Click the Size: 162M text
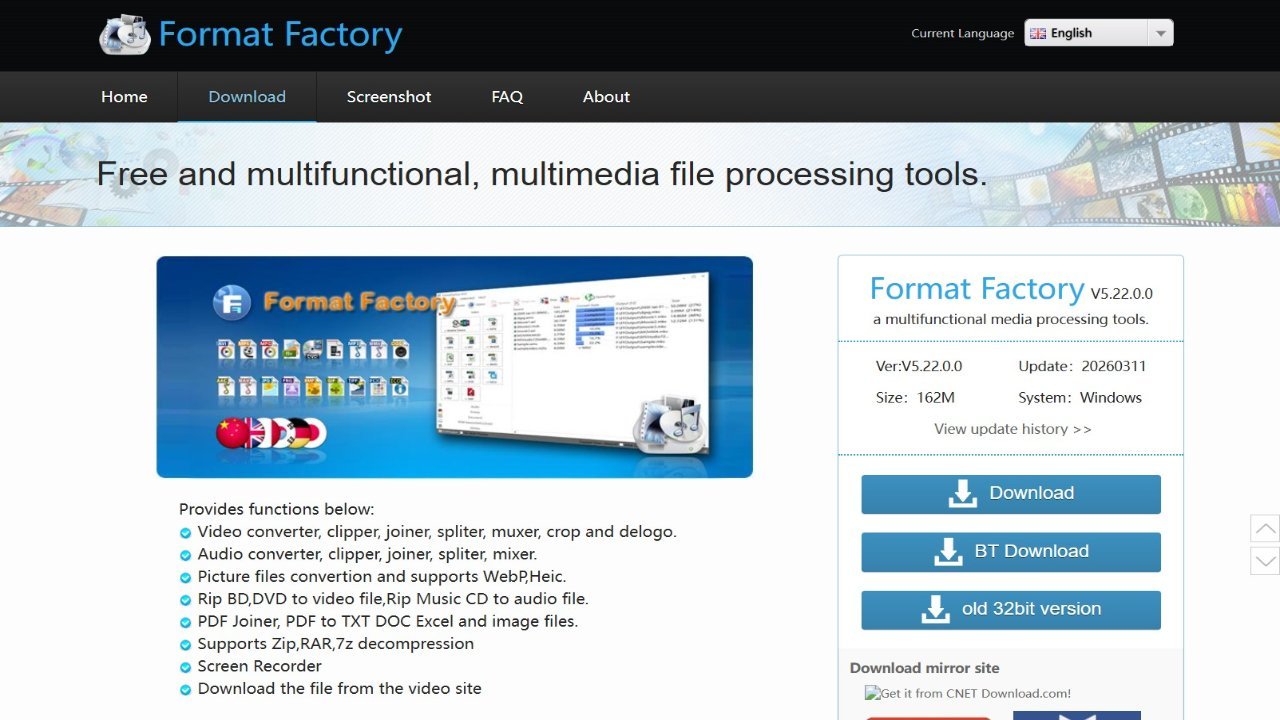This screenshot has width=1280, height=720. (915, 397)
